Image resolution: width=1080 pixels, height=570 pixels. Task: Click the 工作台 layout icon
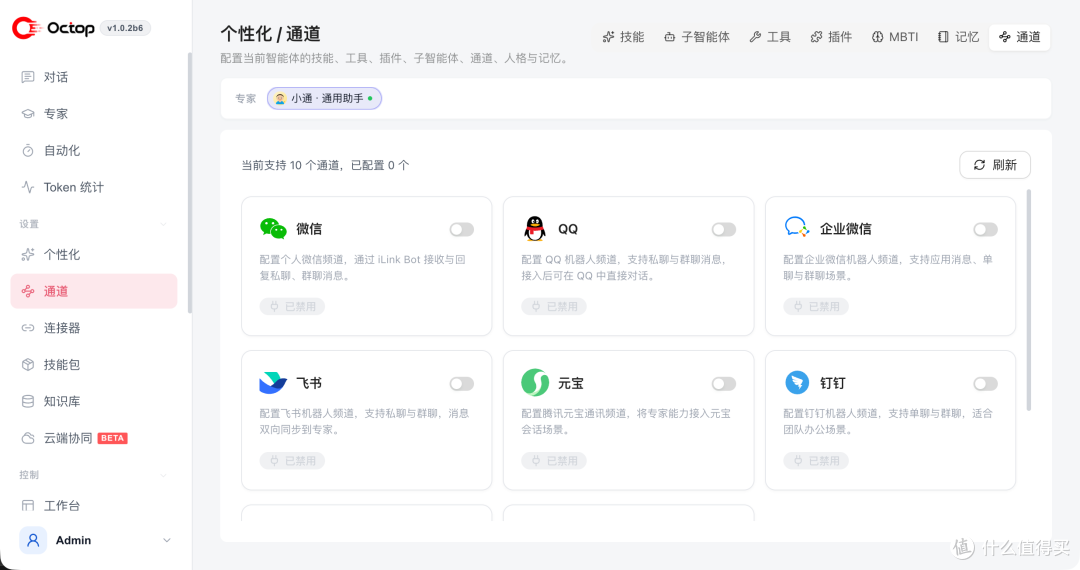28,505
